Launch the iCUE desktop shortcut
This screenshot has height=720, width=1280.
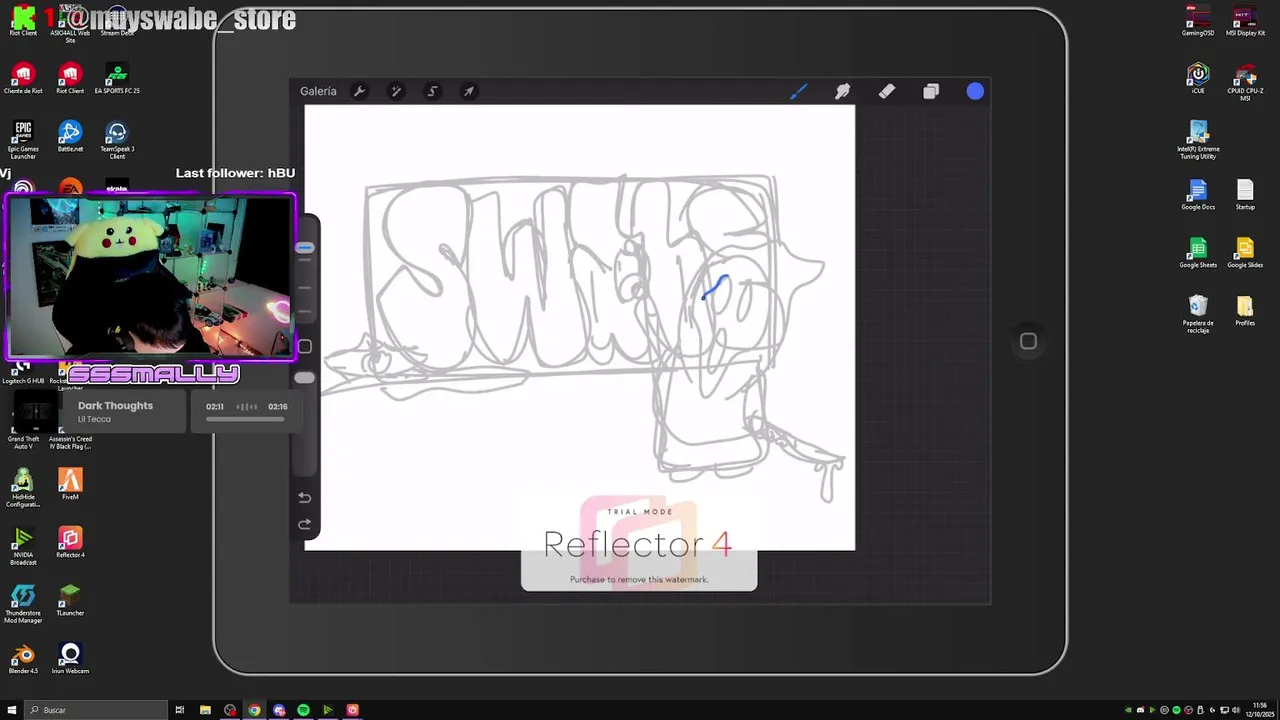point(1198,79)
